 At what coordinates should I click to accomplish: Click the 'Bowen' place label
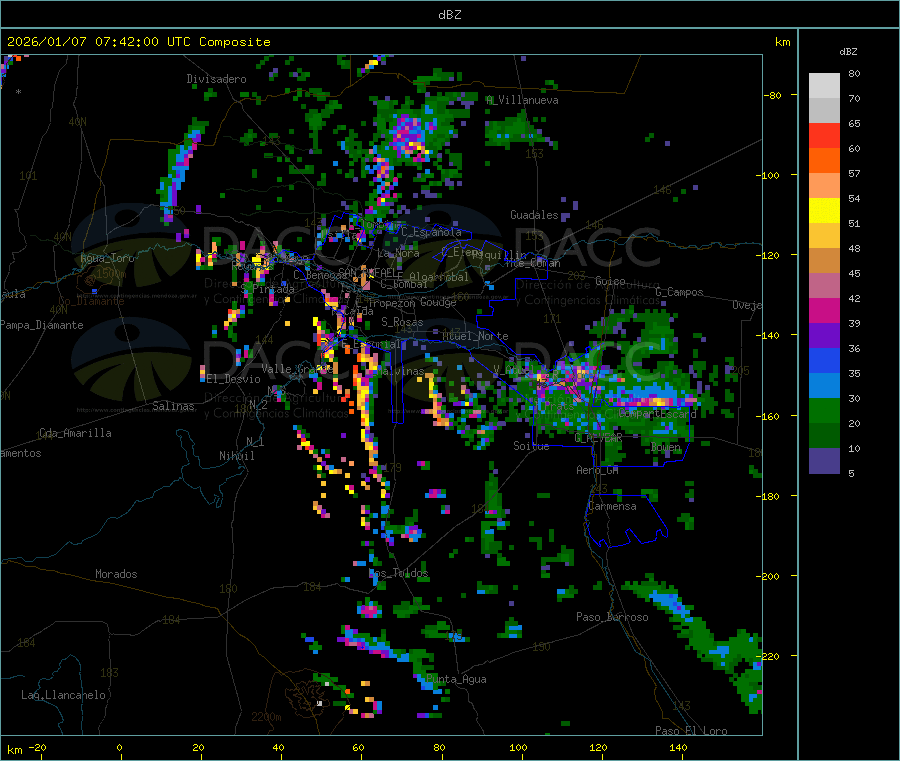tap(666, 446)
